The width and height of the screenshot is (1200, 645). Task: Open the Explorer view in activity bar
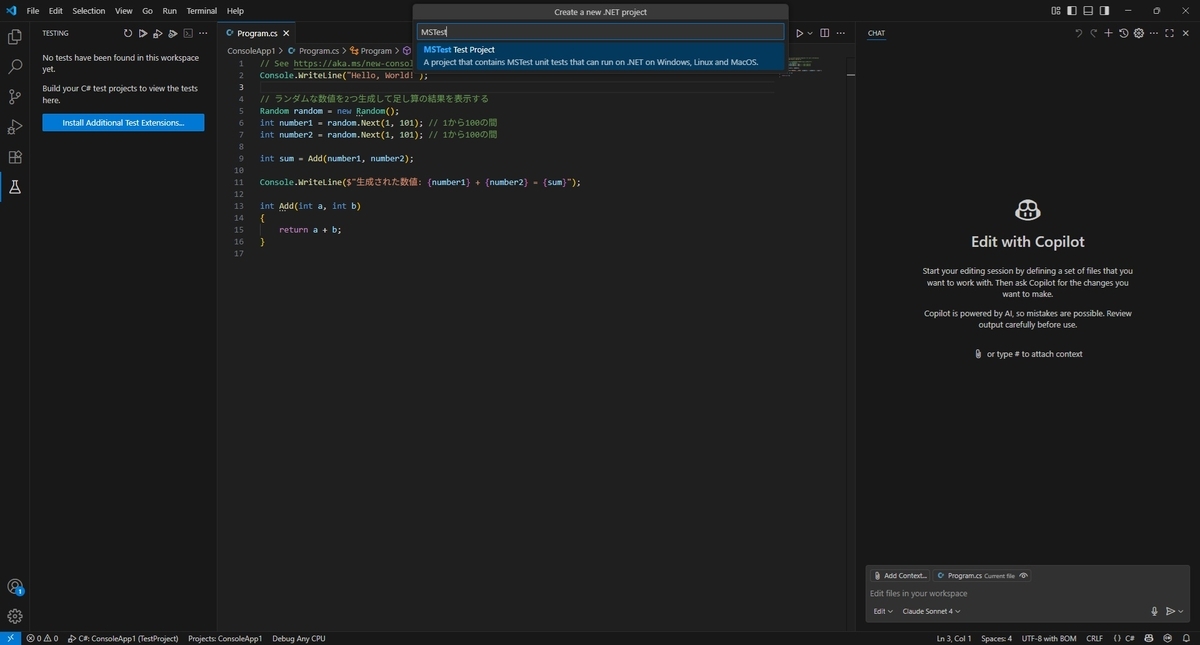tap(15, 37)
